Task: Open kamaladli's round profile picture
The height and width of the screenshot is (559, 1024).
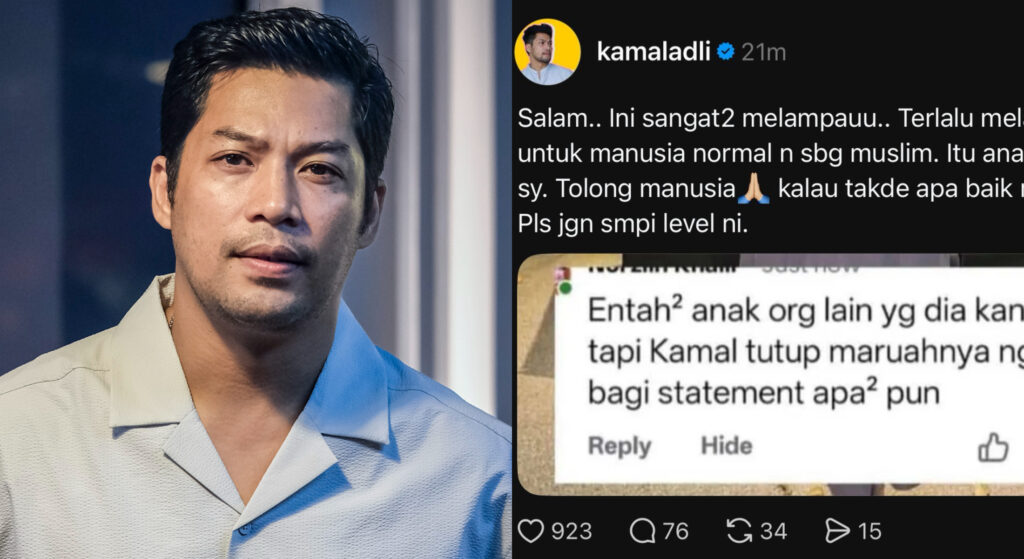Action: pos(547,52)
